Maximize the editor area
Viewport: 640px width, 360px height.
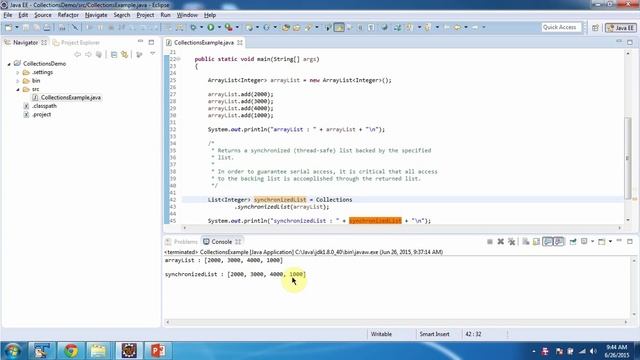point(630,42)
